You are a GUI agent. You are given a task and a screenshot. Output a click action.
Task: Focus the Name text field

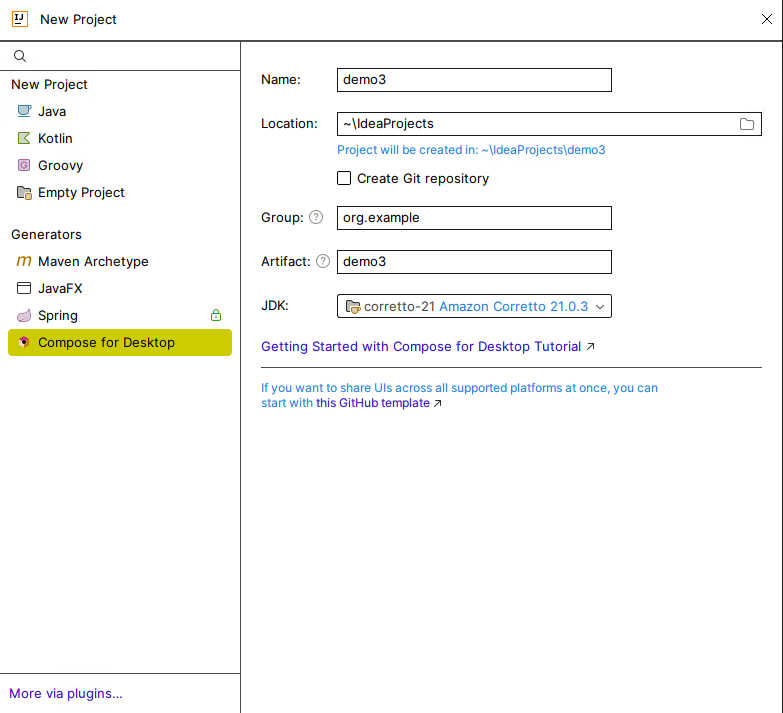[x=474, y=80]
